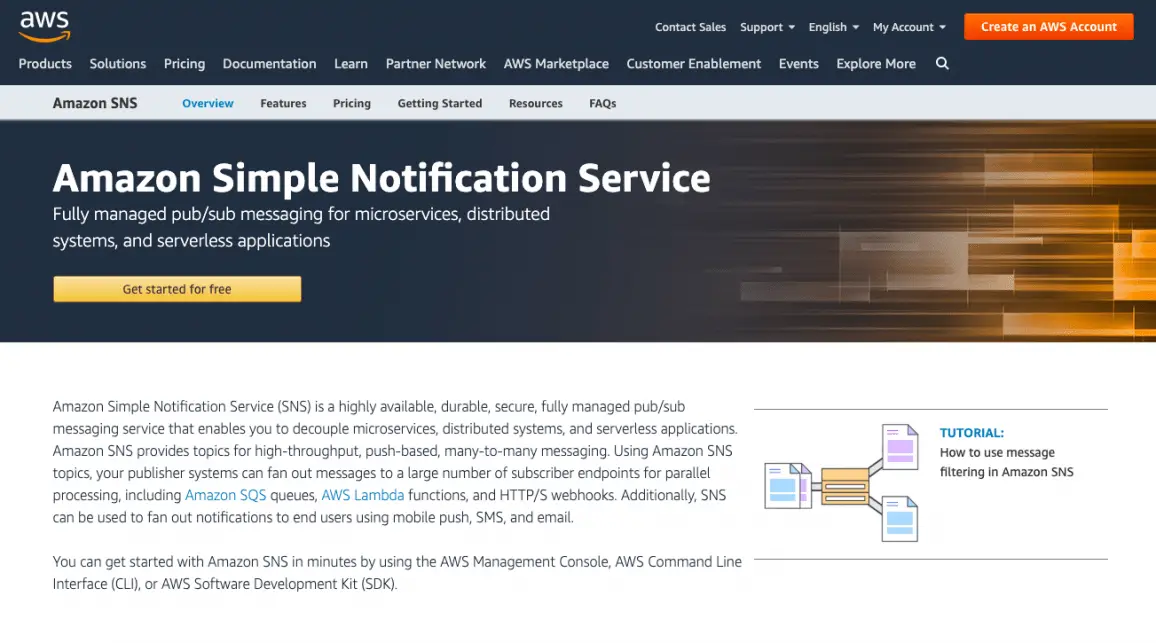
Task: Follow the AWS Lambda link
Action: [x=363, y=495]
